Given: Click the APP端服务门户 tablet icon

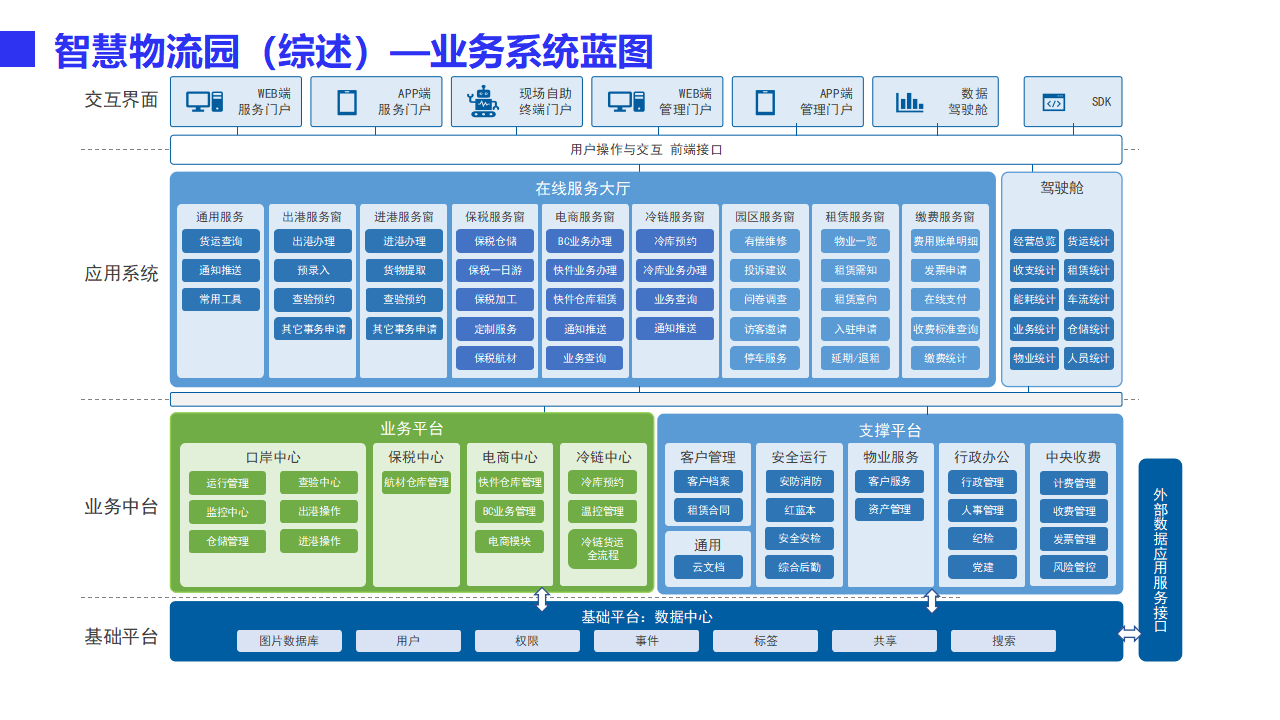Looking at the screenshot, I should pos(347,101).
